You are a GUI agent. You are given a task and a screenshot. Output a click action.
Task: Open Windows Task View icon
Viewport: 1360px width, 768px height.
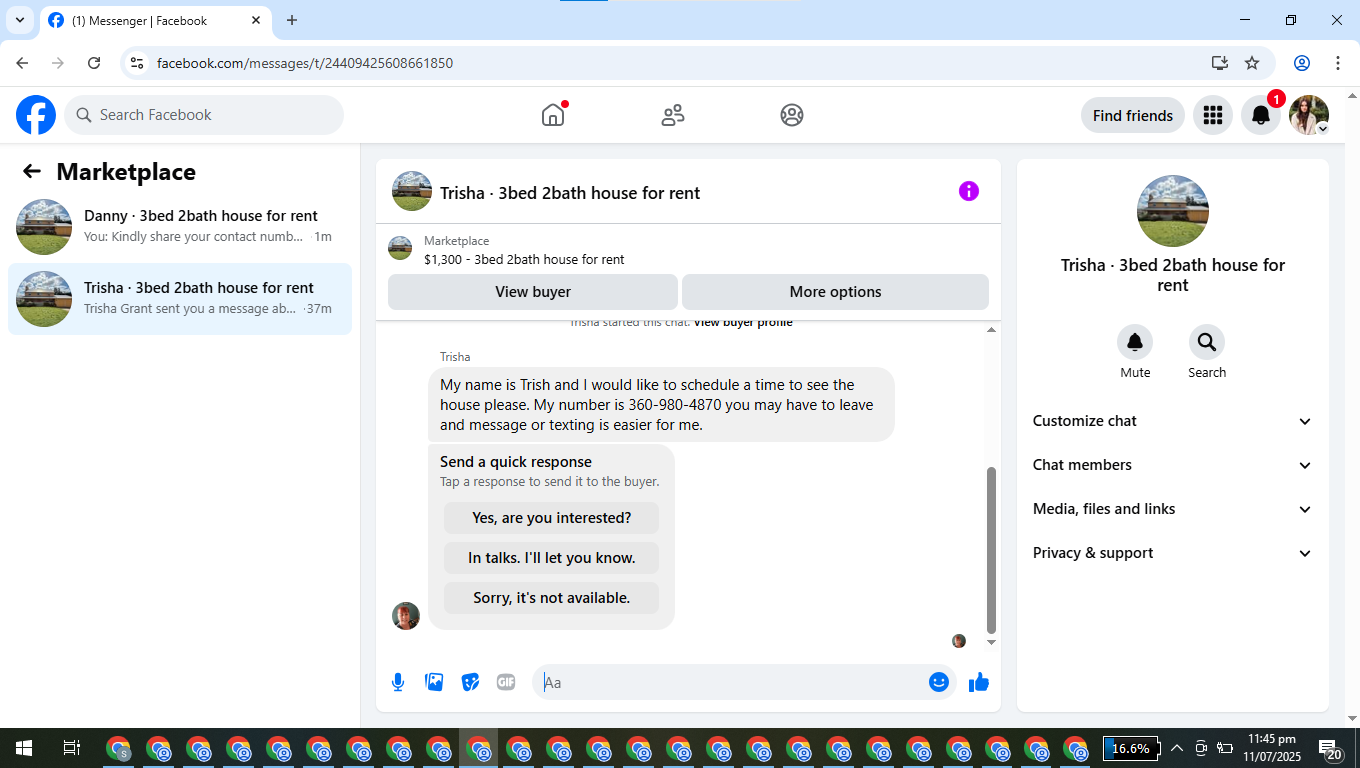point(72,748)
